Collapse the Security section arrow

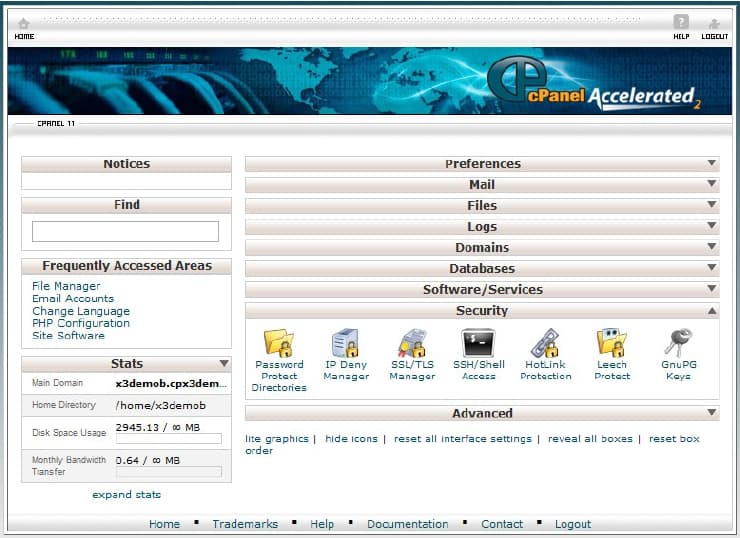[711, 311]
